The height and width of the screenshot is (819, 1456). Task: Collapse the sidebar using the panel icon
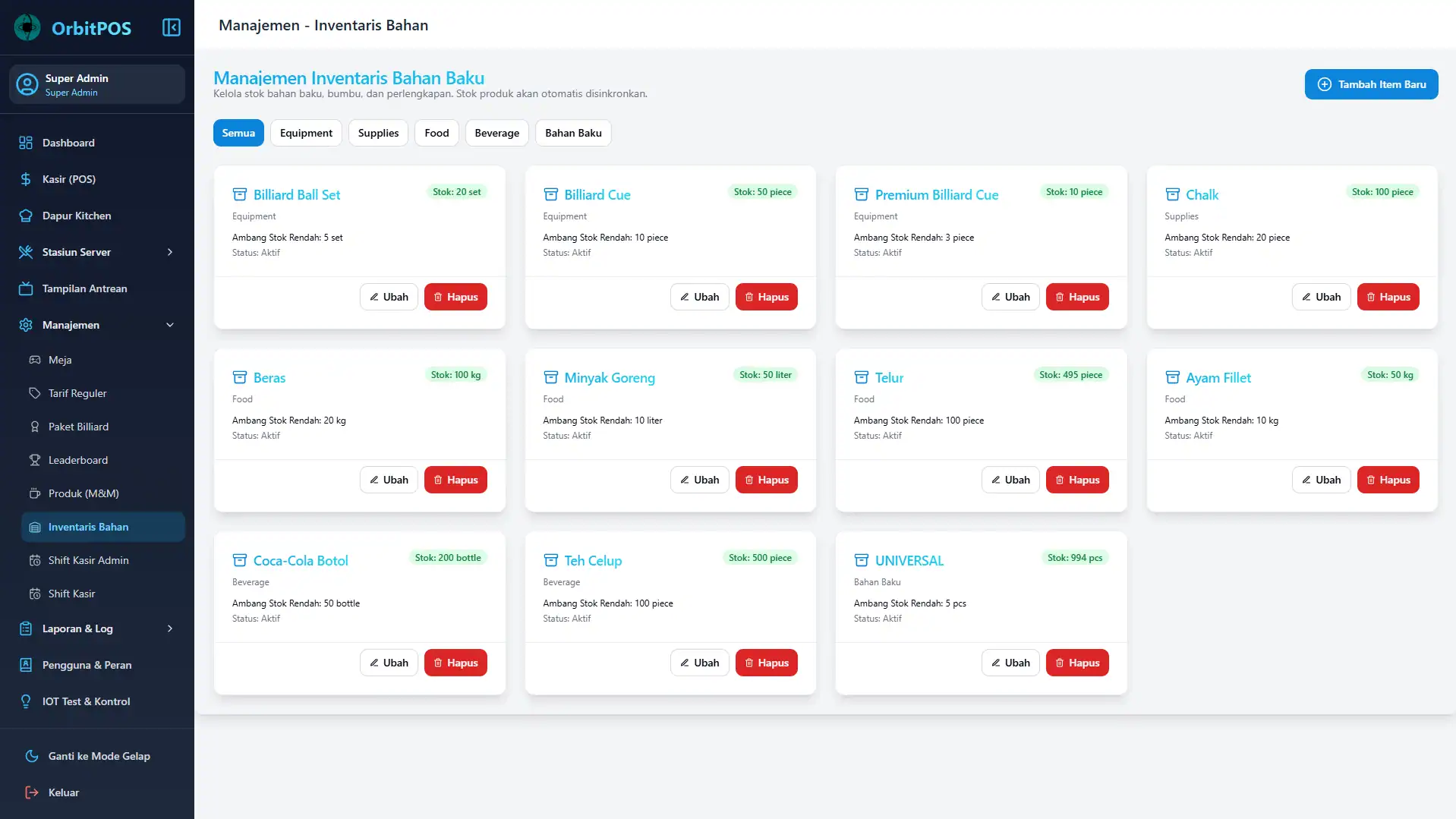[x=171, y=27]
